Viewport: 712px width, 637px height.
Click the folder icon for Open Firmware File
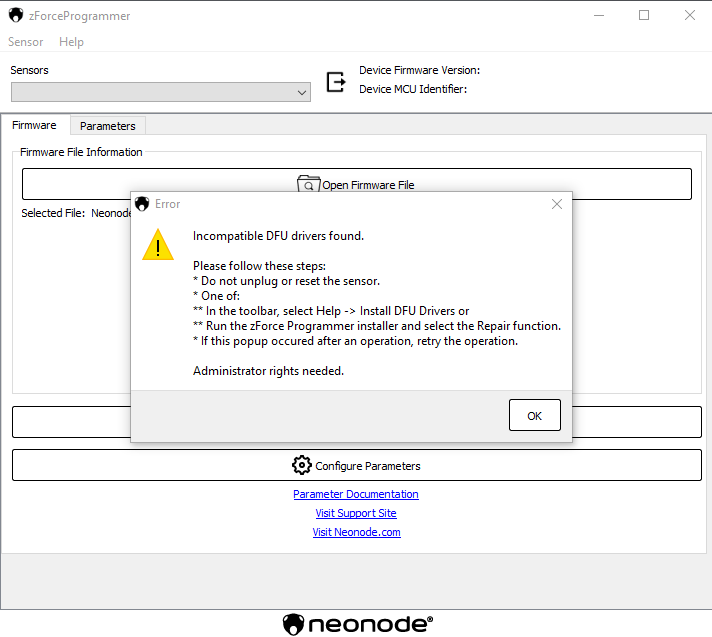pos(308,185)
